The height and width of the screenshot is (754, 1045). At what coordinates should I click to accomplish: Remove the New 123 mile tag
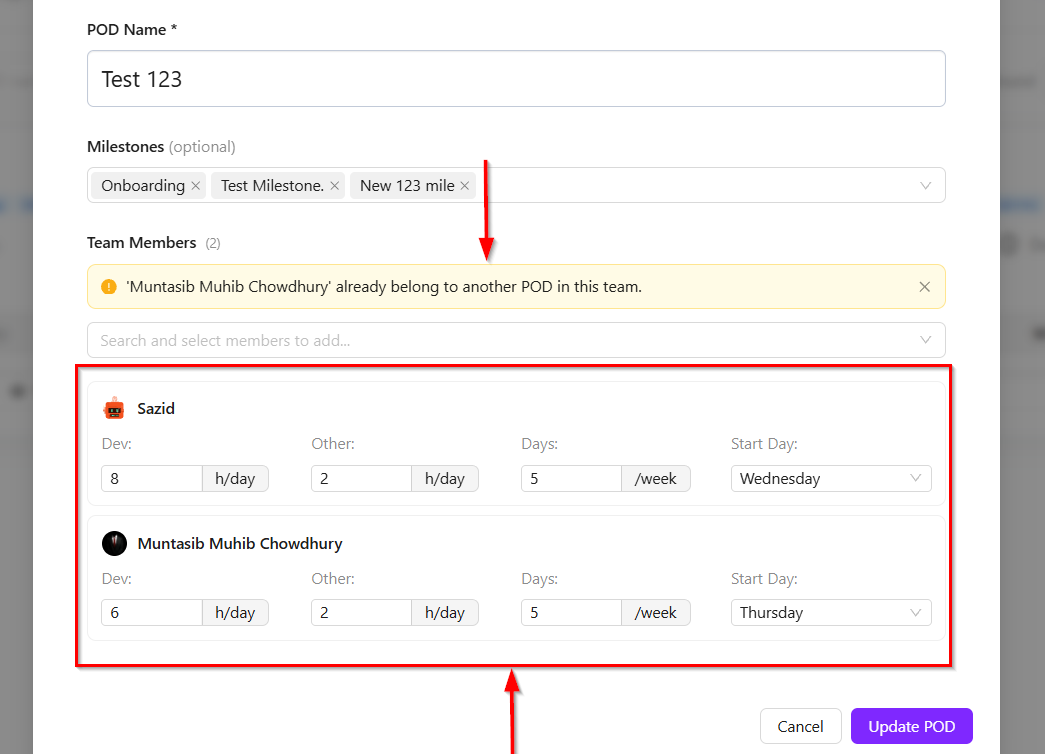click(465, 186)
